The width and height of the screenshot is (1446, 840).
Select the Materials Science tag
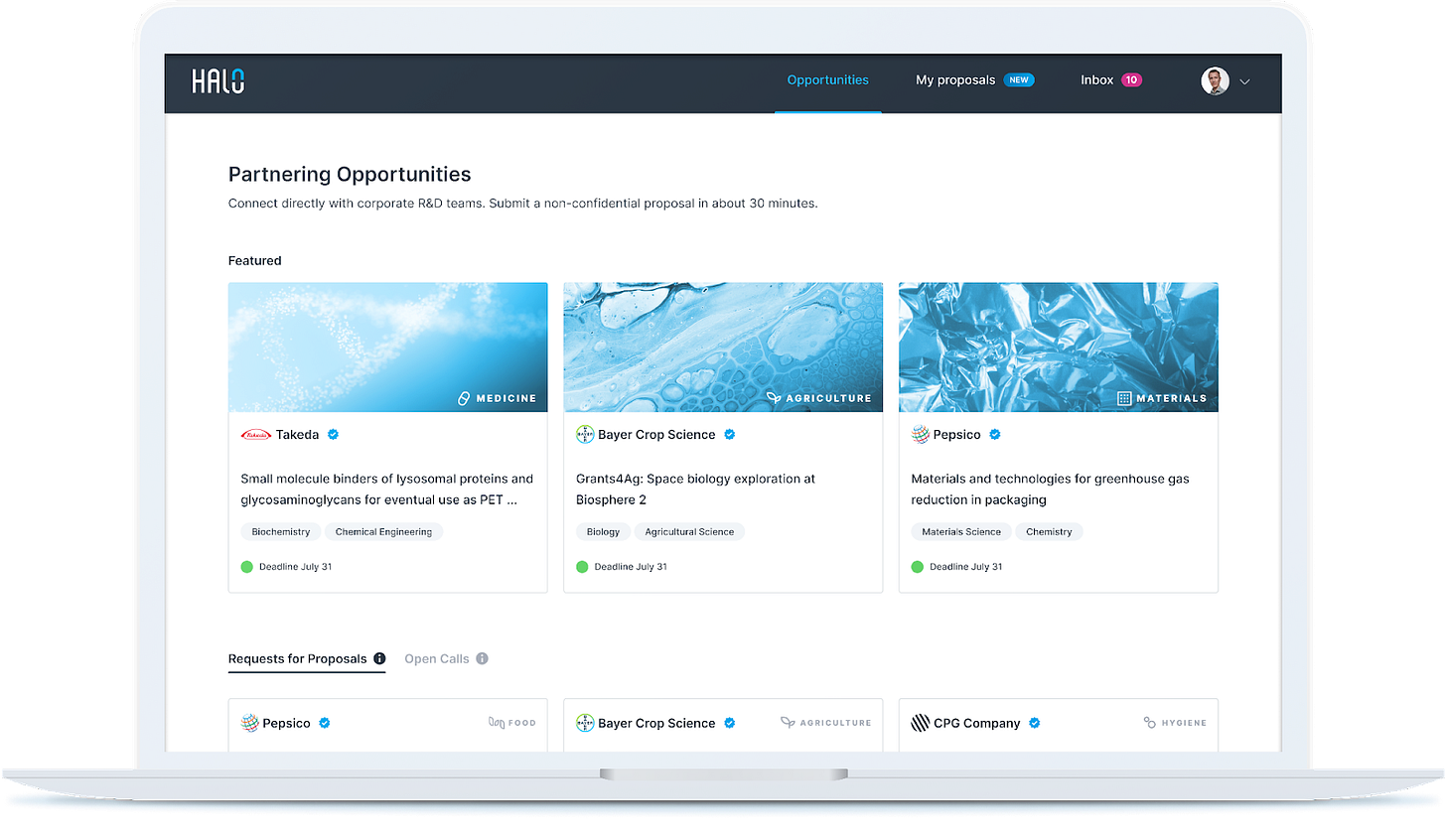(x=961, y=532)
